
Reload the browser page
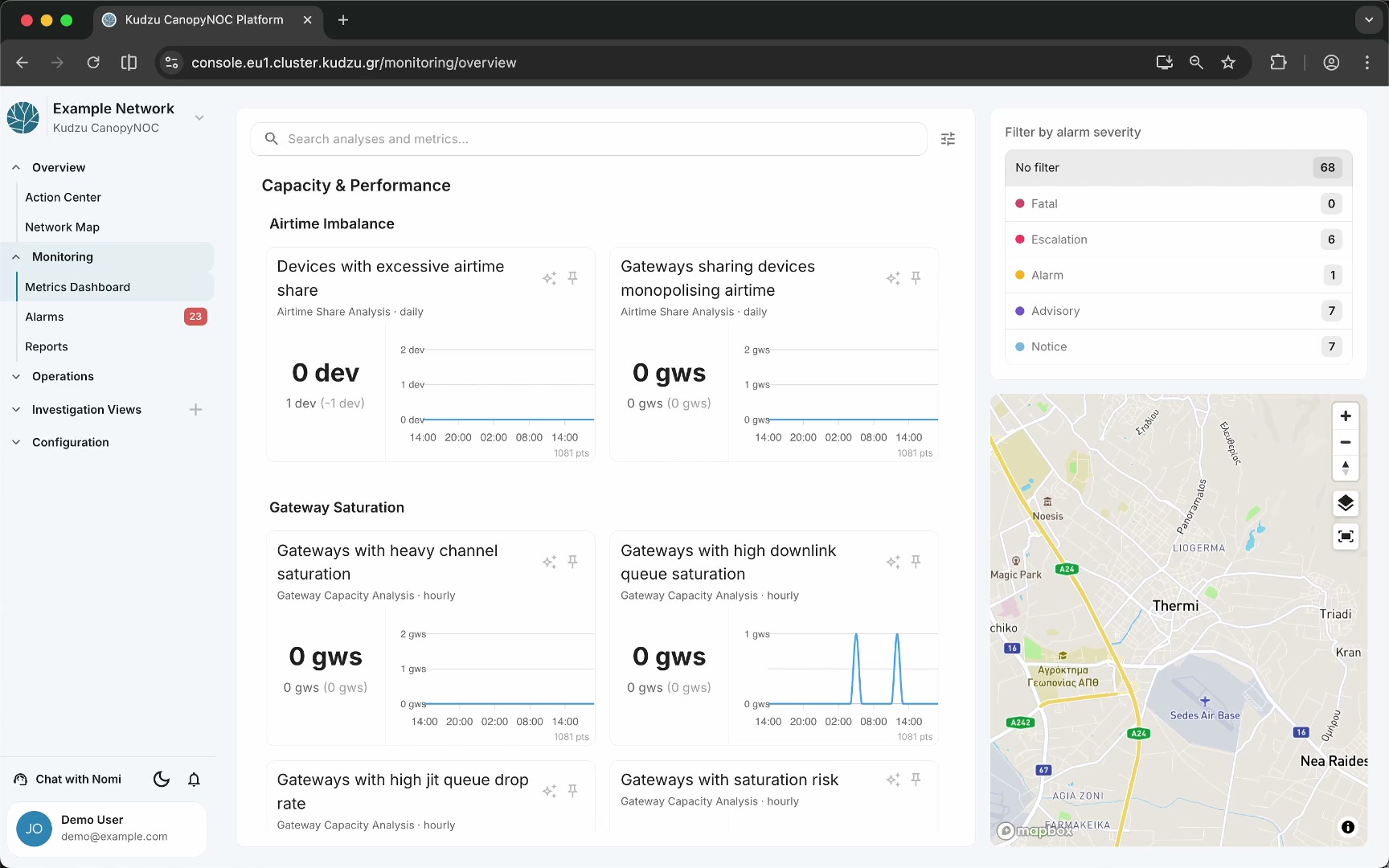coord(93,63)
